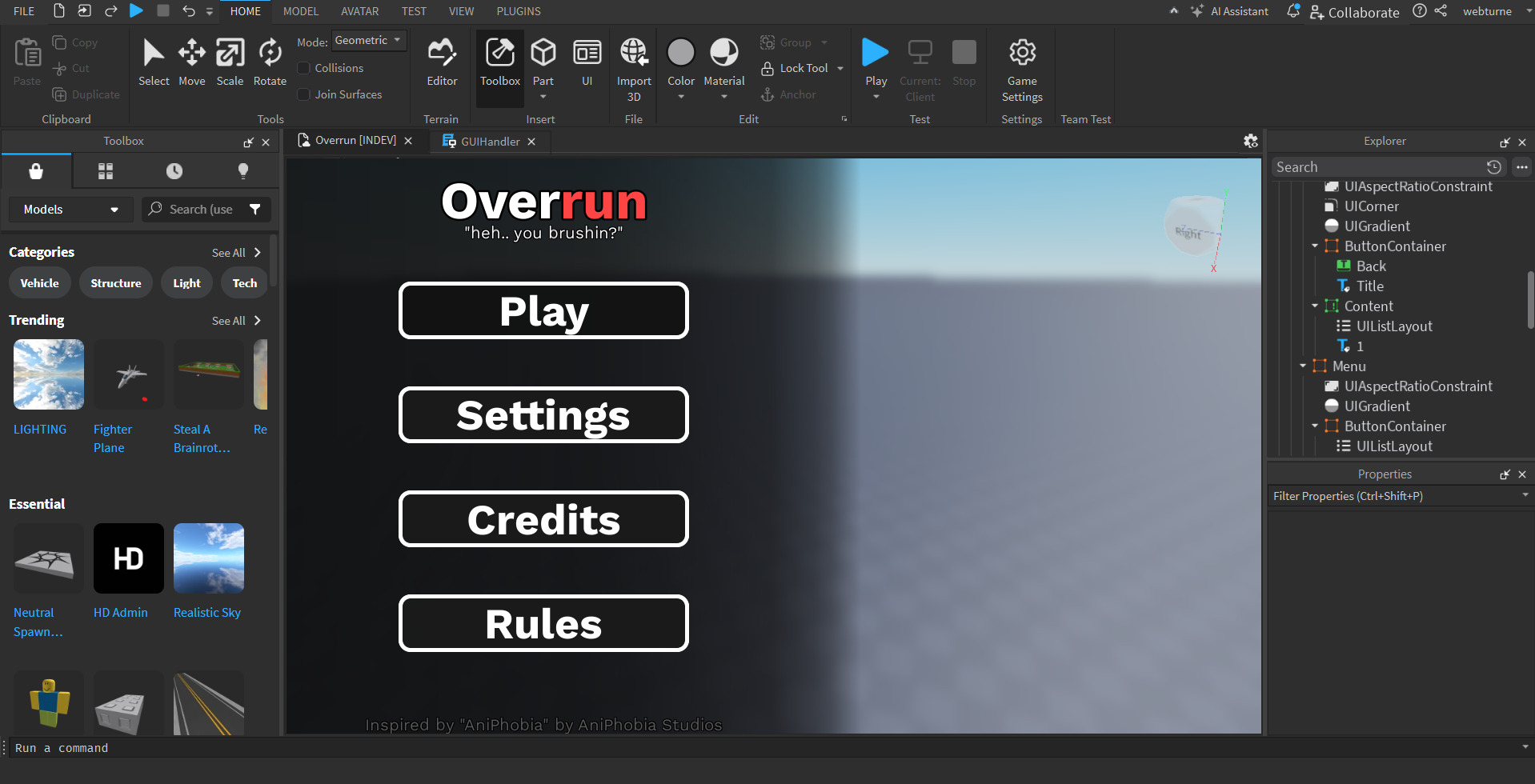This screenshot has height=784, width=1535.
Task: Open the Part type dropdown arrow
Action: point(543,97)
